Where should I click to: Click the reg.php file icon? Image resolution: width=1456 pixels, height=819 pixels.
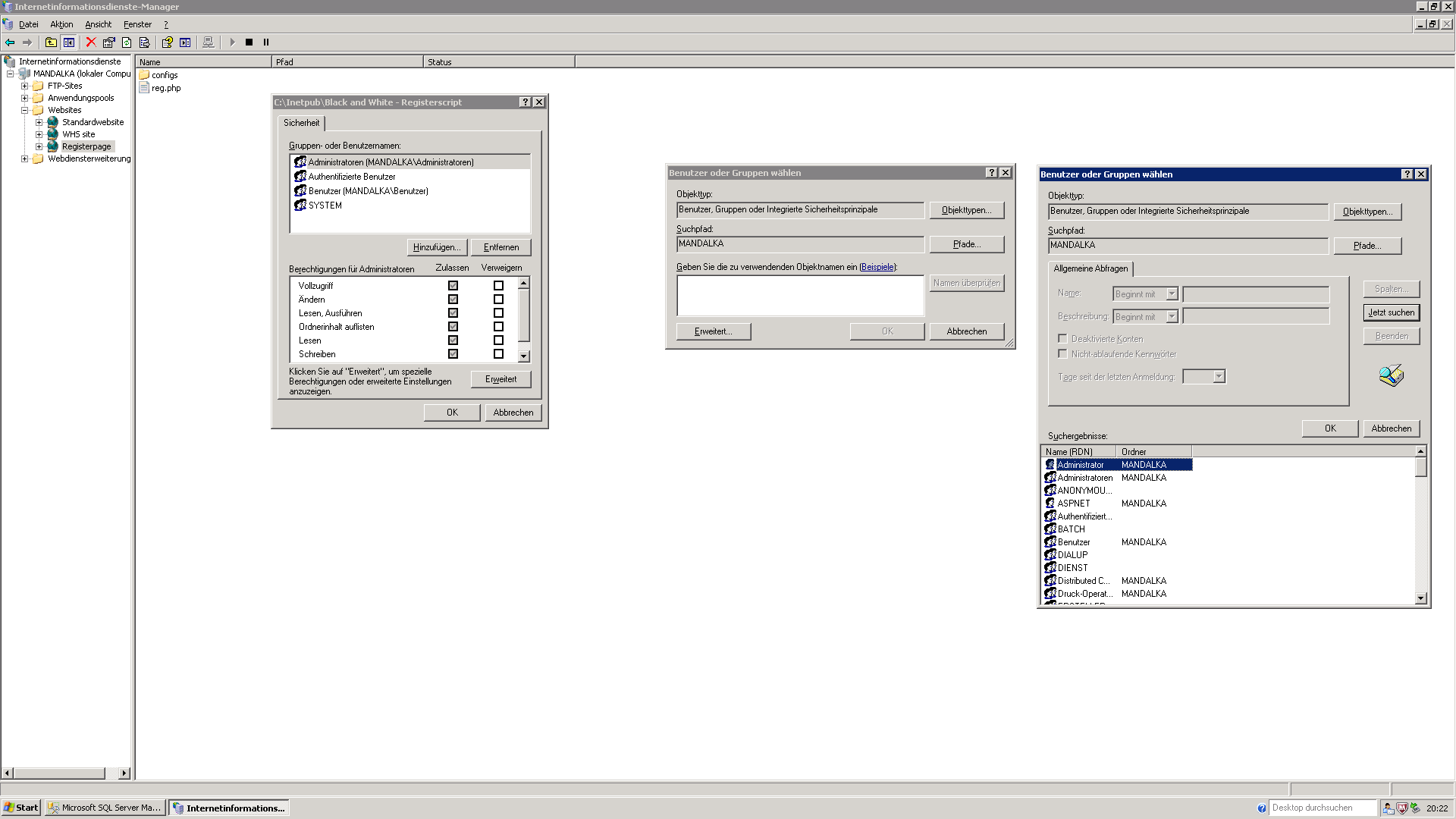(144, 88)
